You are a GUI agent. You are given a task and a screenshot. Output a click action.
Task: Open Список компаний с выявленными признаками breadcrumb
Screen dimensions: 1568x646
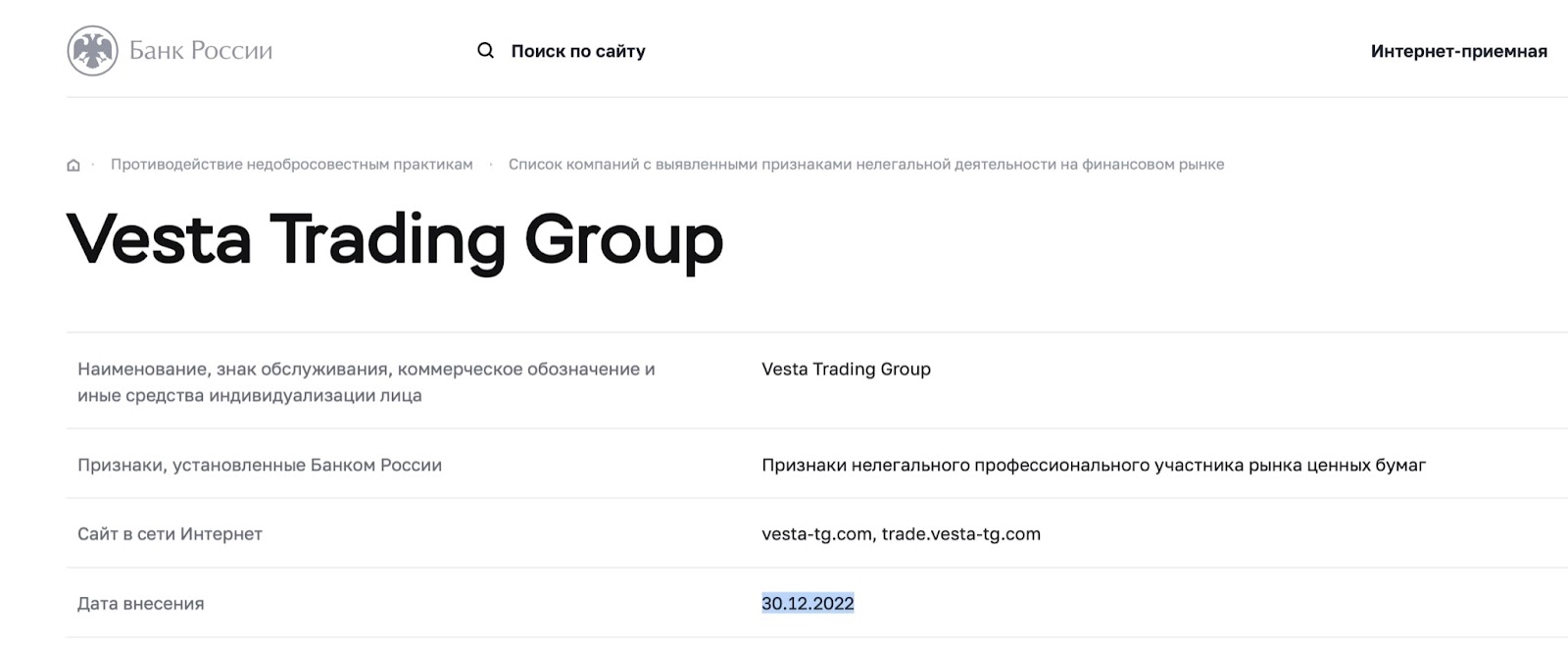point(866,165)
